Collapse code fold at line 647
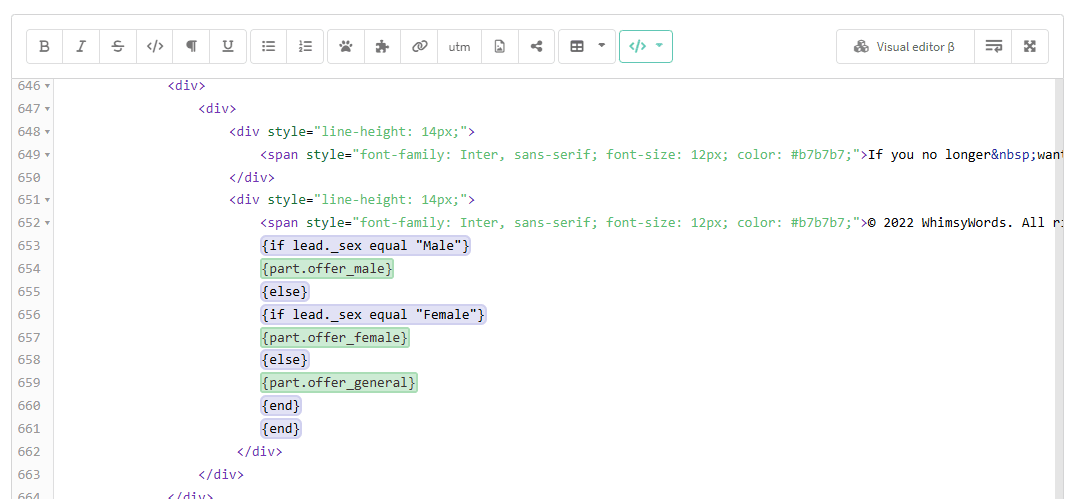The width and height of the screenshot is (1075, 499). coord(47,109)
